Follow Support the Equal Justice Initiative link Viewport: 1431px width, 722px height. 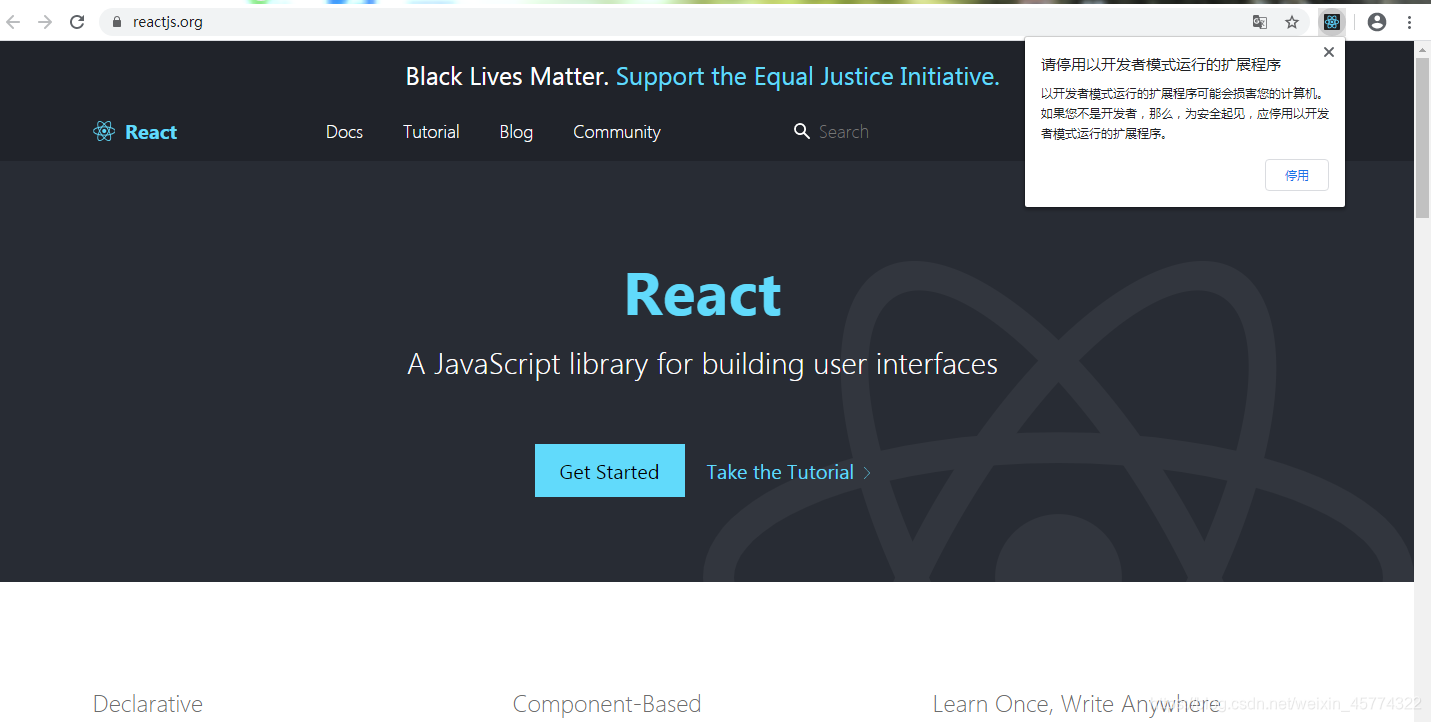click(808, 77)
